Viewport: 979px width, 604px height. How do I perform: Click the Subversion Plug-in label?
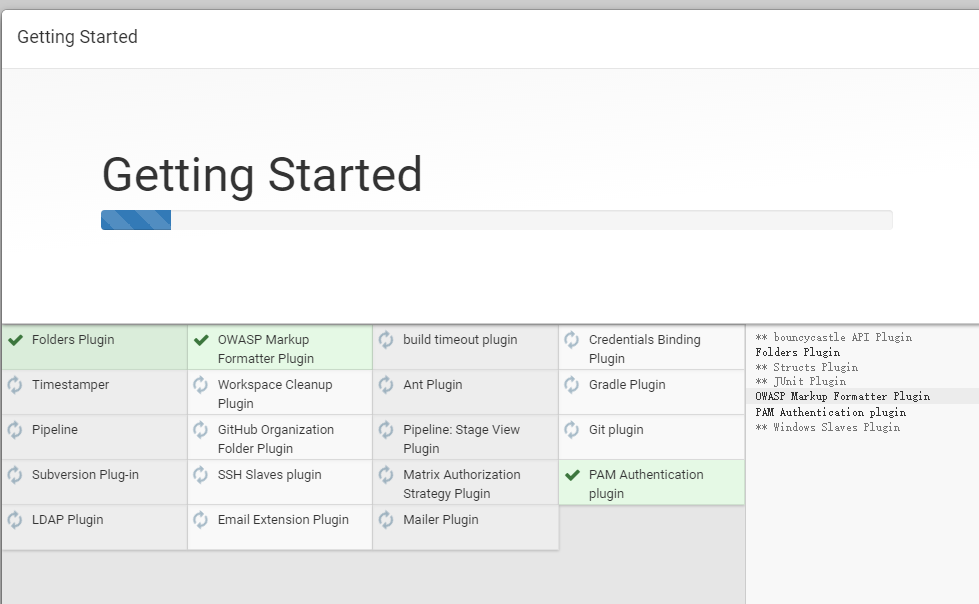(86, 475)
